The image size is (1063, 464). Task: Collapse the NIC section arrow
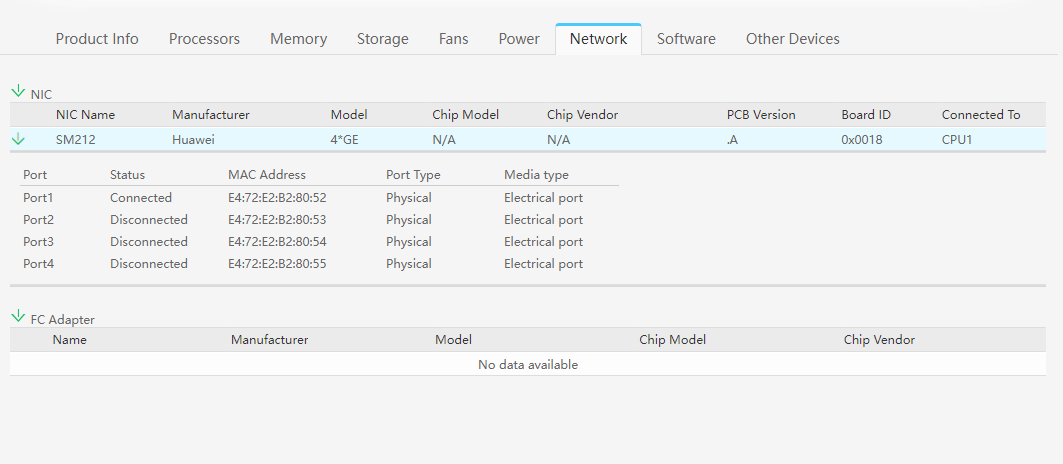coord(18,91)
